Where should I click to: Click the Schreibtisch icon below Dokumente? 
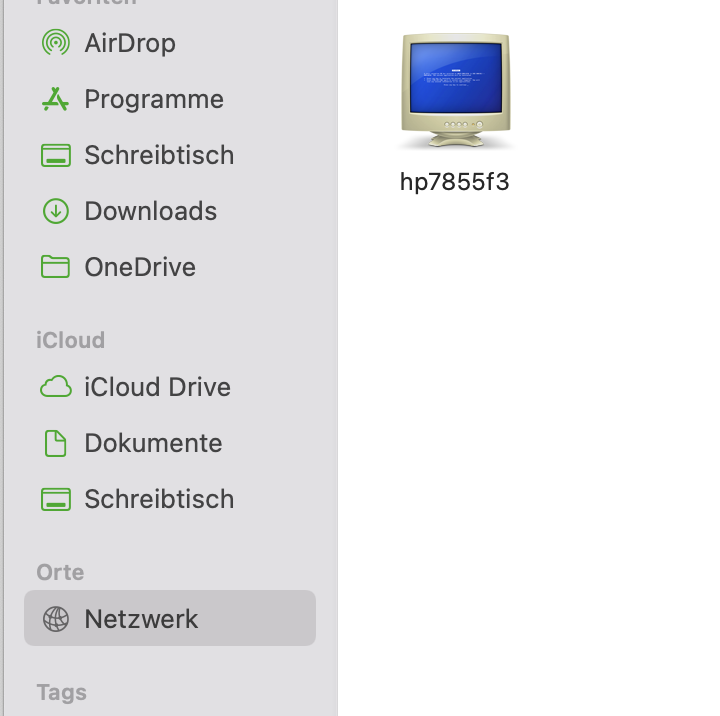point(55,499)
